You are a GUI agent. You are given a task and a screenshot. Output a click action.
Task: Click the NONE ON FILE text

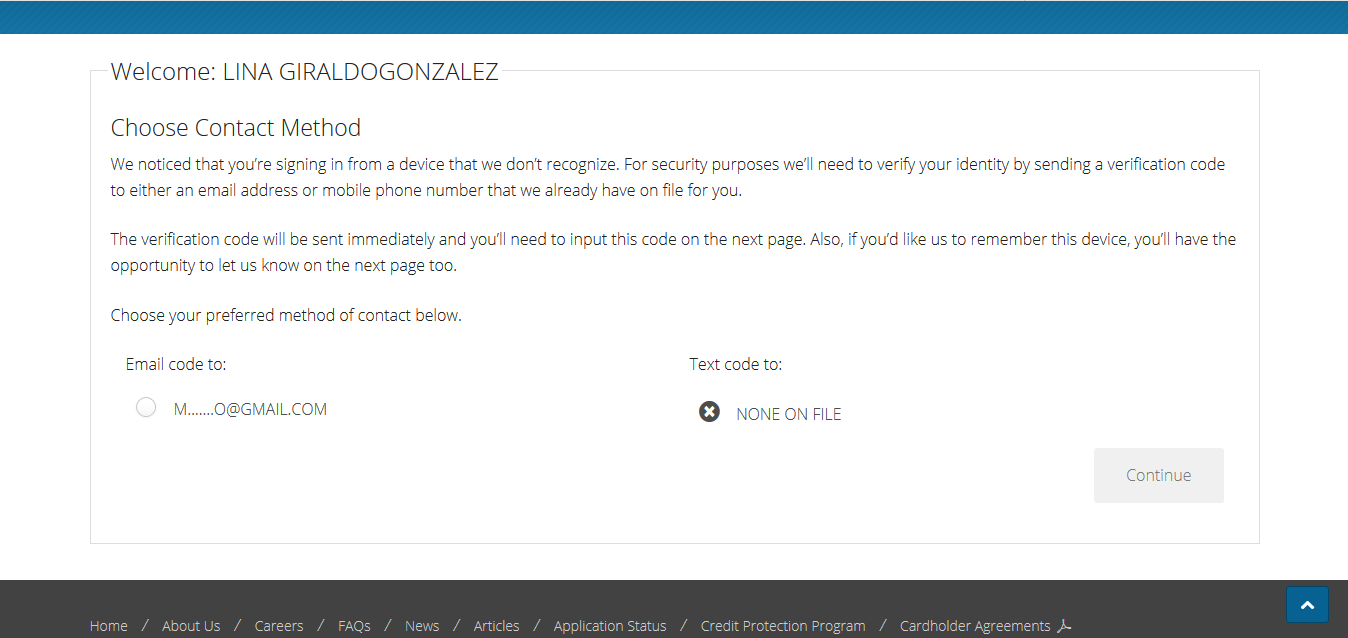coord(789,414)
